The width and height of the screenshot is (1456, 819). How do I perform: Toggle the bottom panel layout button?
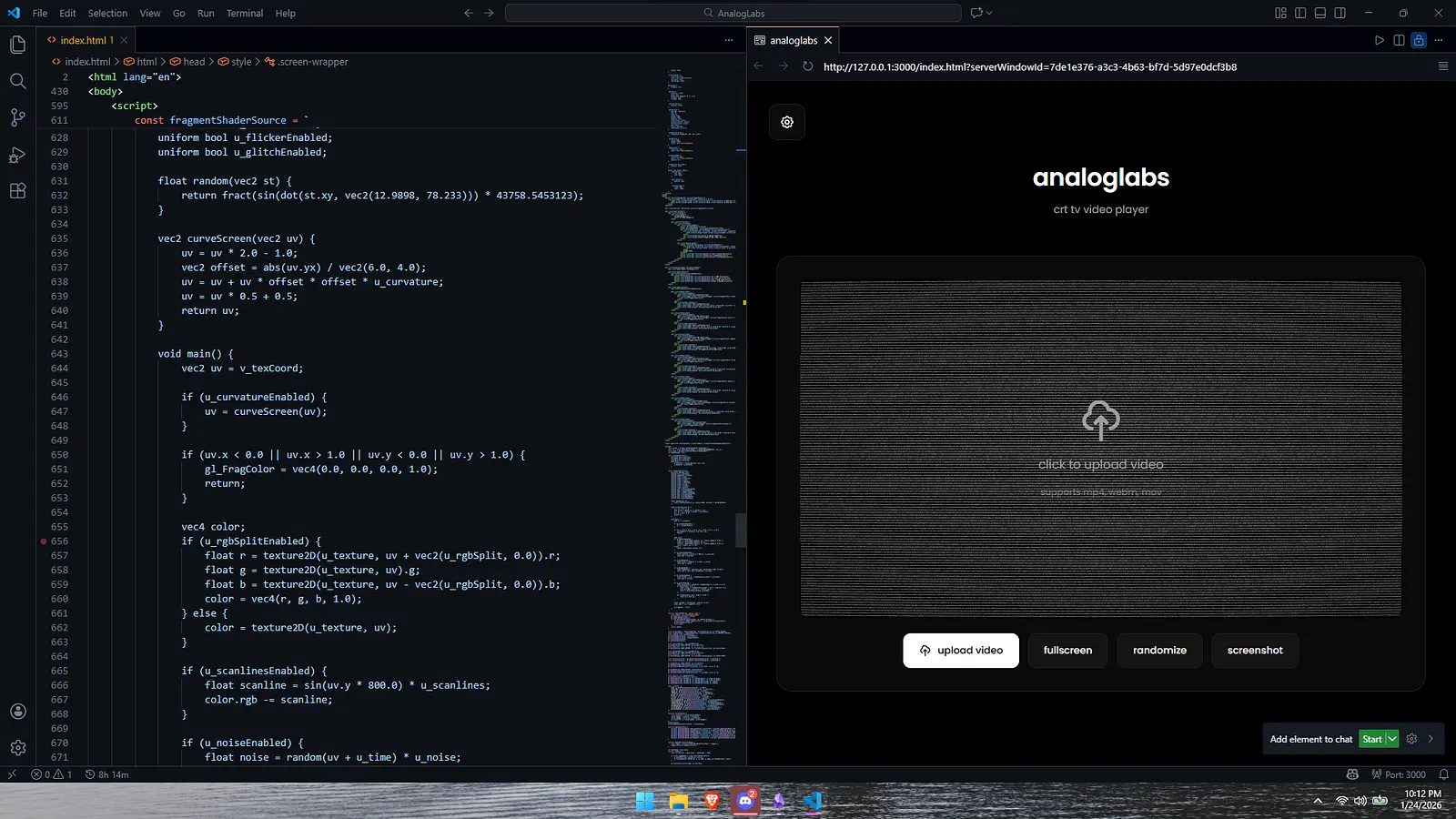point(1320,13)
